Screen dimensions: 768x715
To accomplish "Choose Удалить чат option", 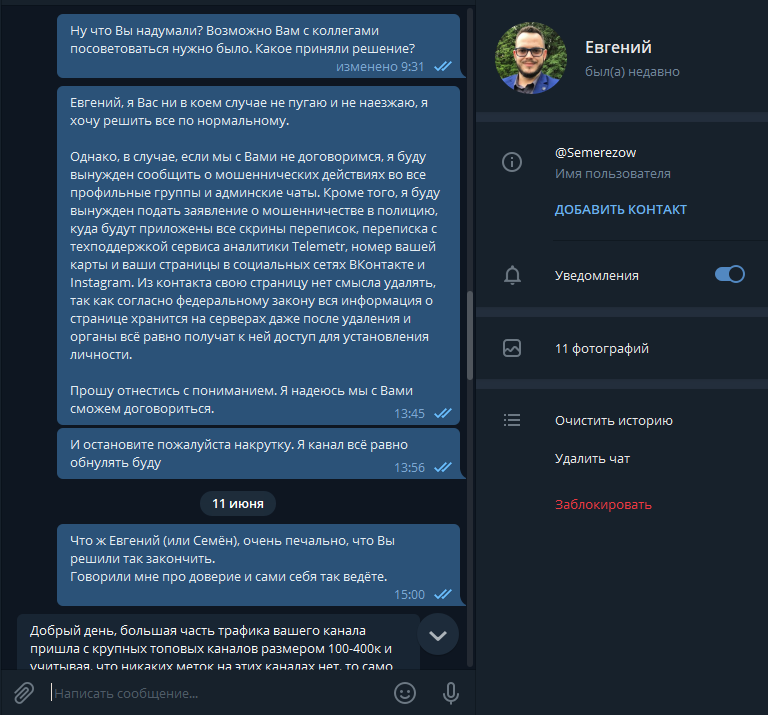I will pos(592,459).
